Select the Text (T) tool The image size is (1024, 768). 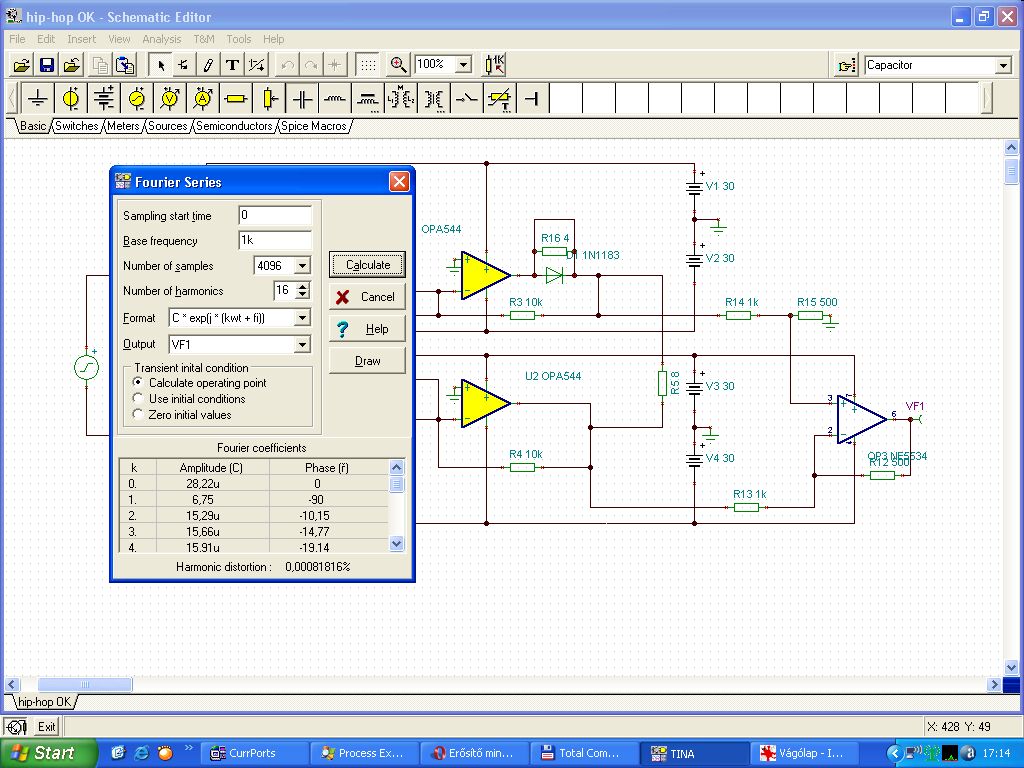coord(232,65)
